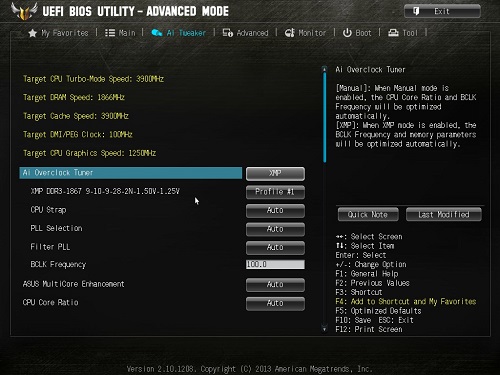500x375 pixels.
Task: Click the BCLK Frequency input field
Action: click(x=275, y=264)
